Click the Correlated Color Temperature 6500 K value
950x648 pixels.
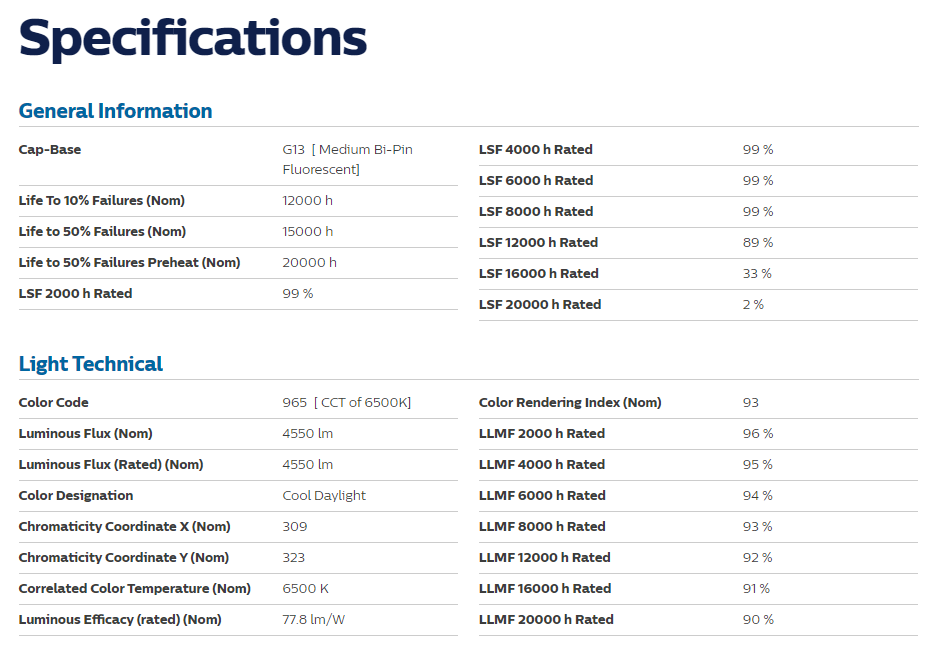(x=305, y=589)
